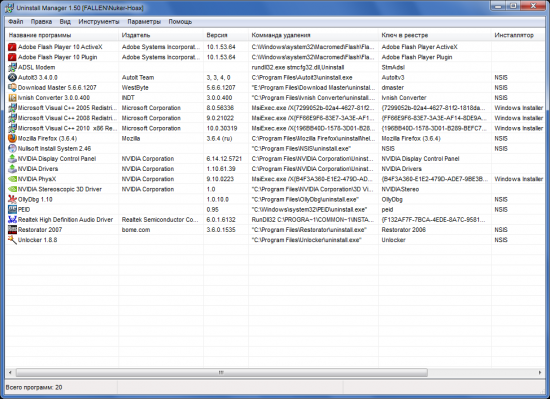
Task: Click the Ivnish Converter icon
Action: coord(12,98)
